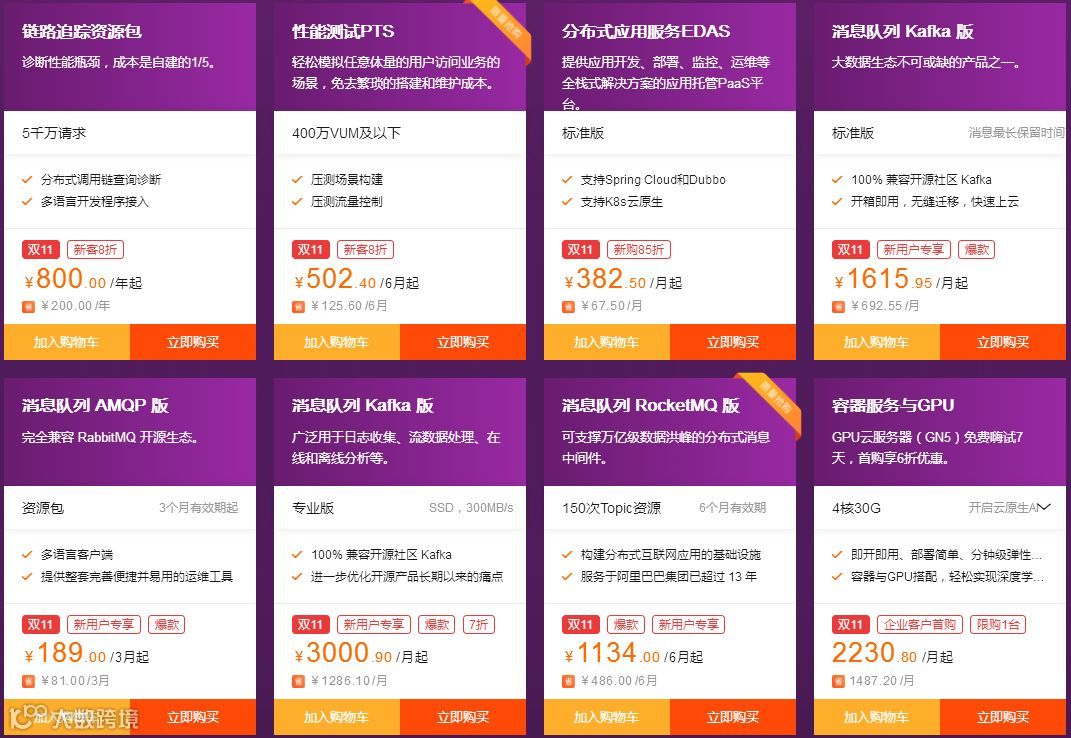Click the gift icon beside ¥81.00/3月

point(28,681)
